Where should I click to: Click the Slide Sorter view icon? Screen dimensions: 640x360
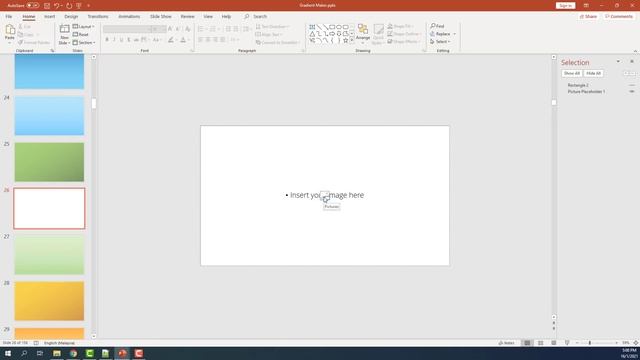540,343
